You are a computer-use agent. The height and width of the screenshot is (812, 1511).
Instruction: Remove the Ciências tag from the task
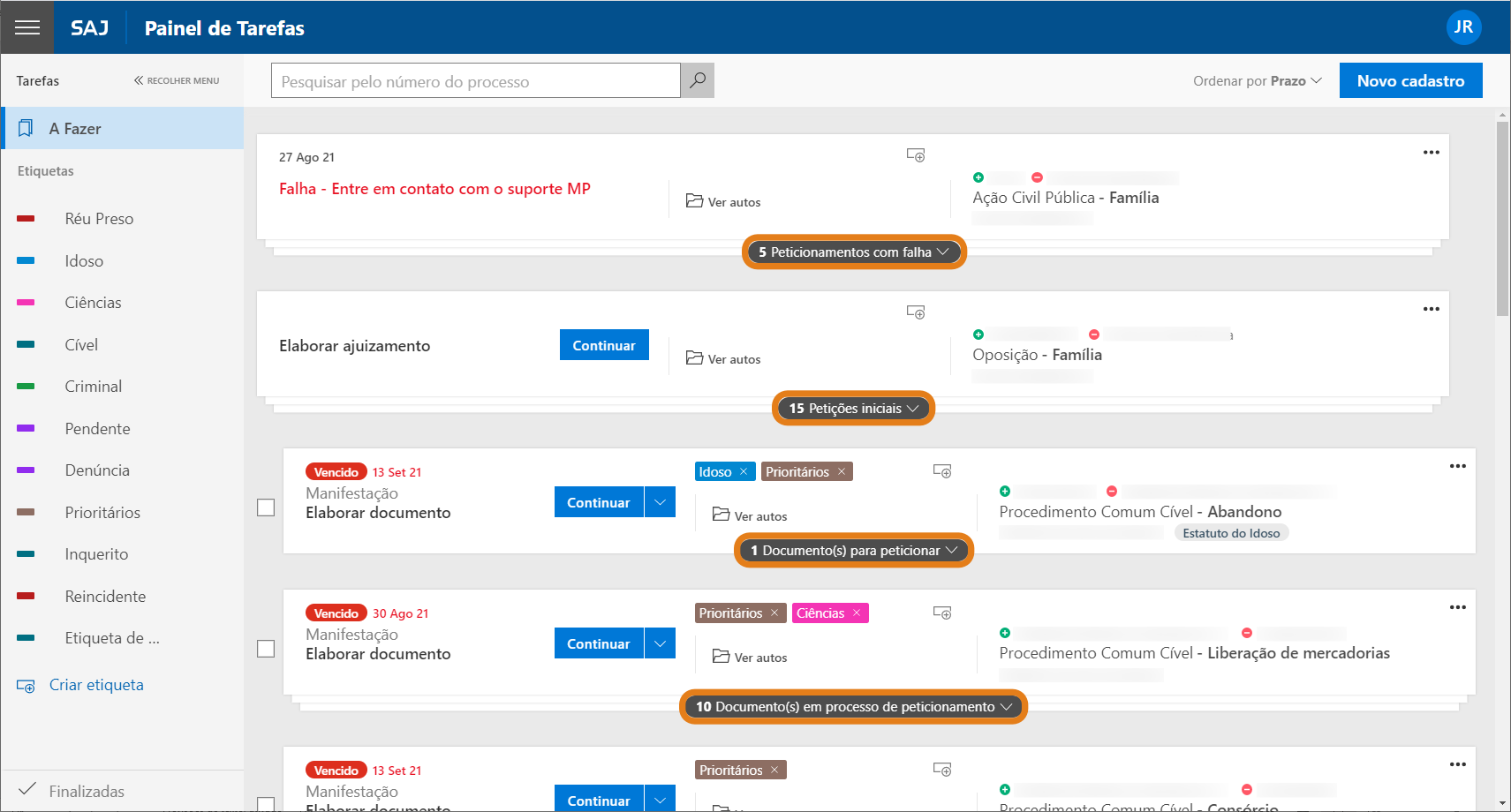click(857, 613)
